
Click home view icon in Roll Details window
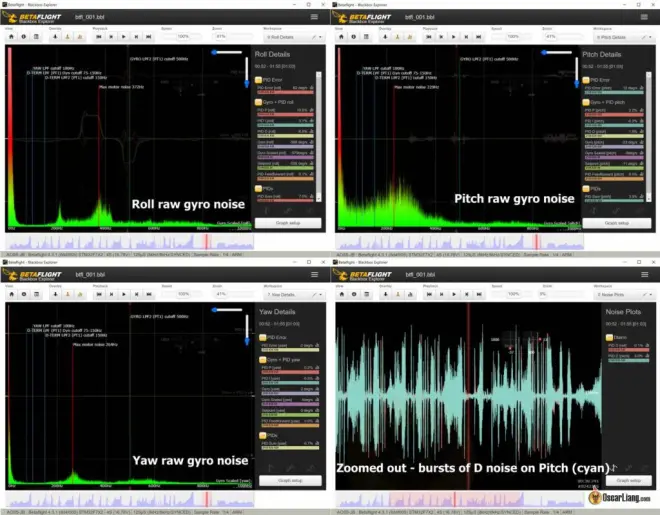(x=11, y=37)
